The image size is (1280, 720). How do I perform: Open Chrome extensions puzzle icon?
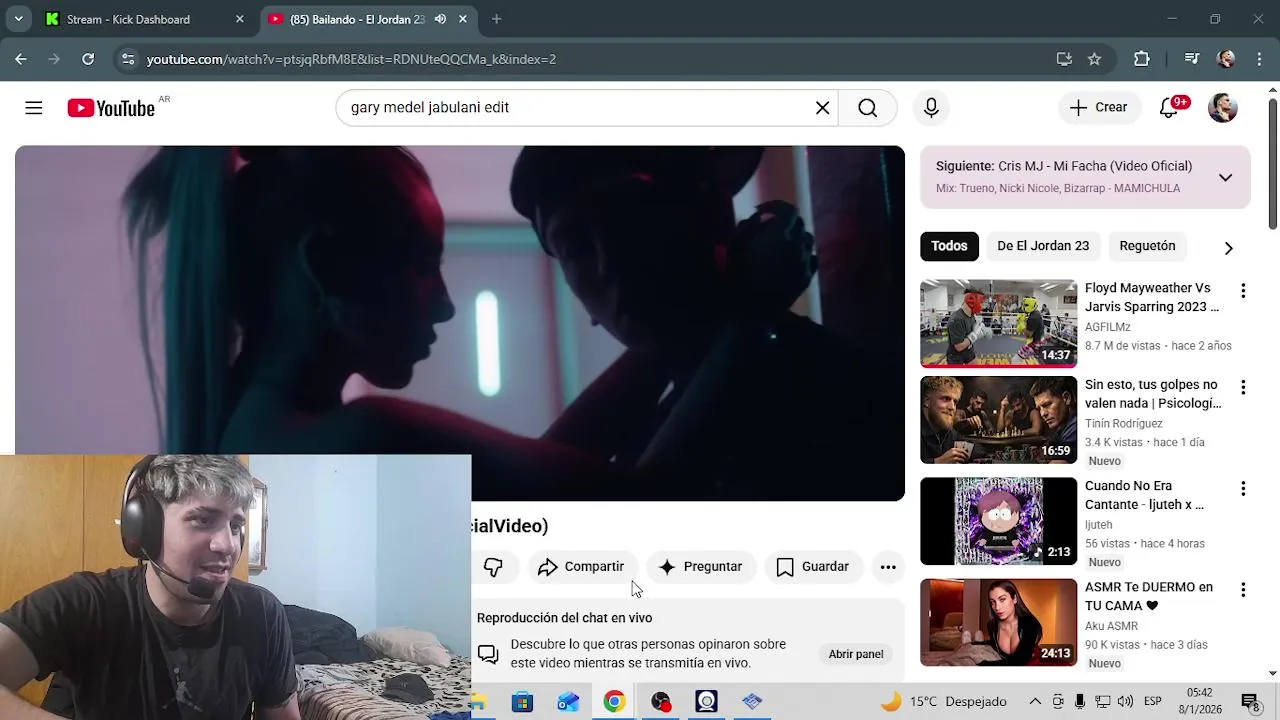(x=1141, y=59)
